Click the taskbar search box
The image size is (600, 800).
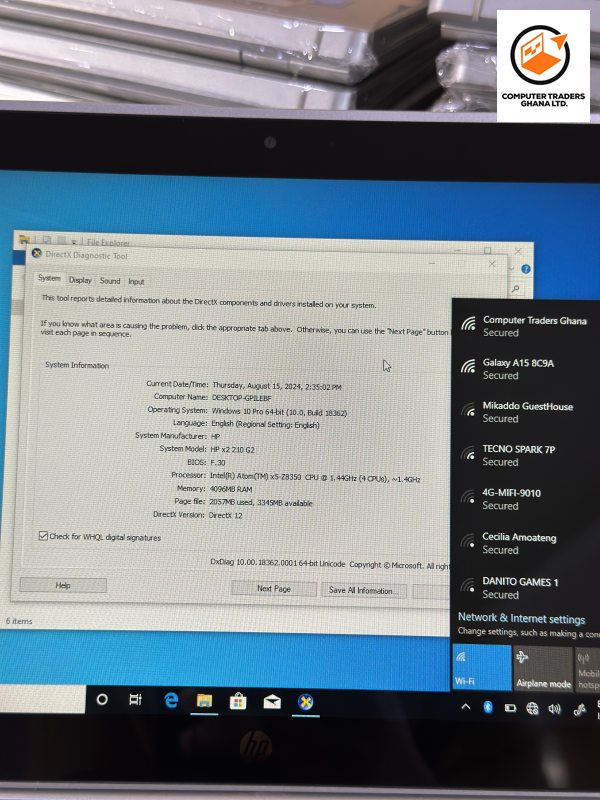pos(42,698)
